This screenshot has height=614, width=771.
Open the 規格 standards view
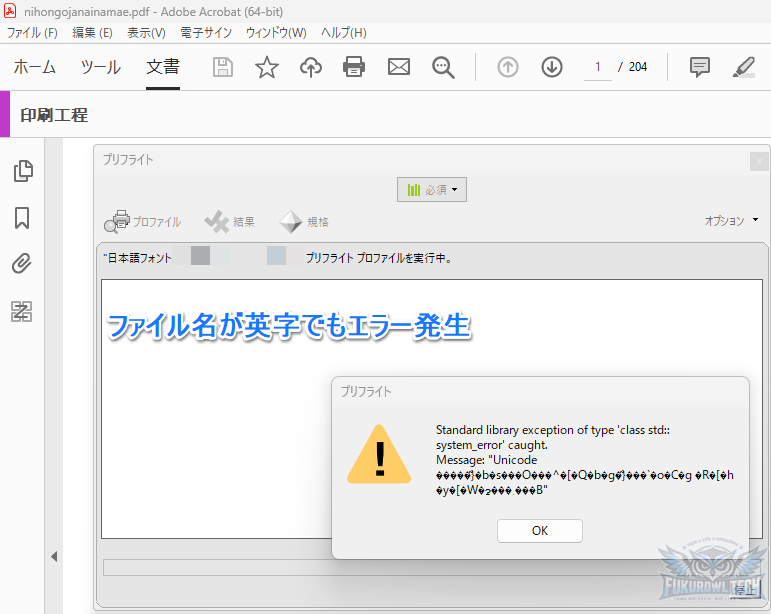coord(303,222)
